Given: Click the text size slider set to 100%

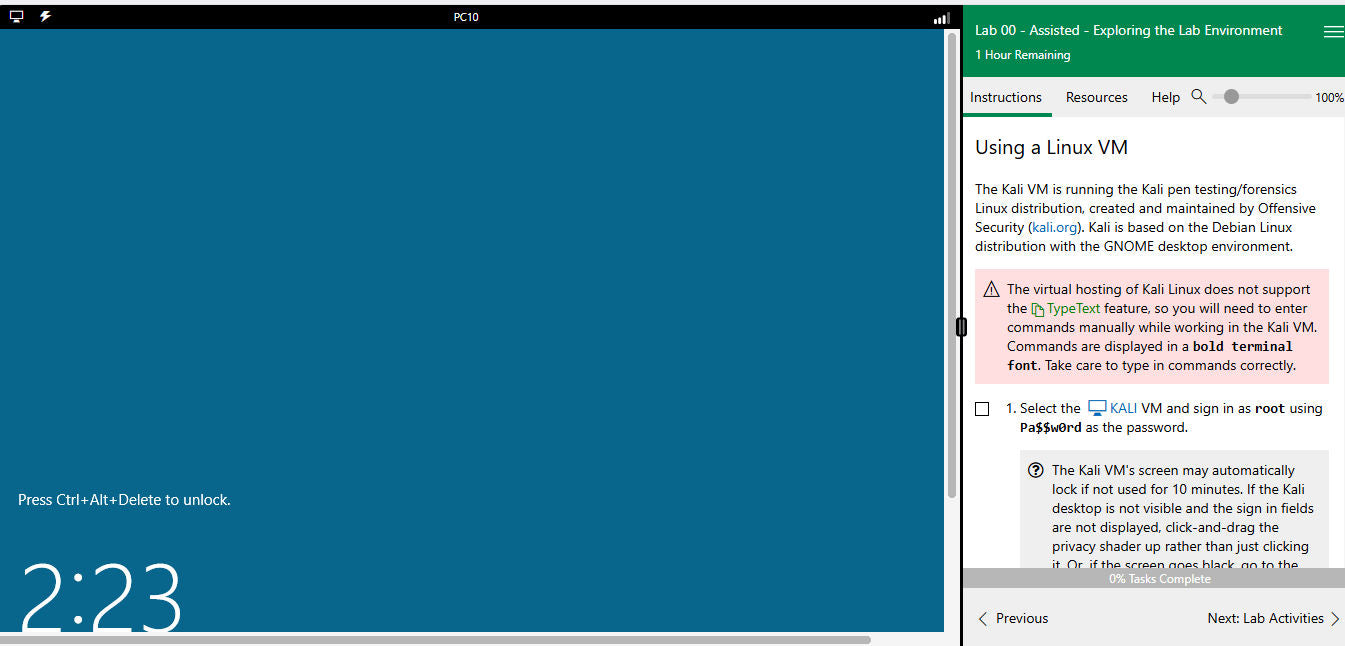Looking at the screenshot, I should point(1231,96).
